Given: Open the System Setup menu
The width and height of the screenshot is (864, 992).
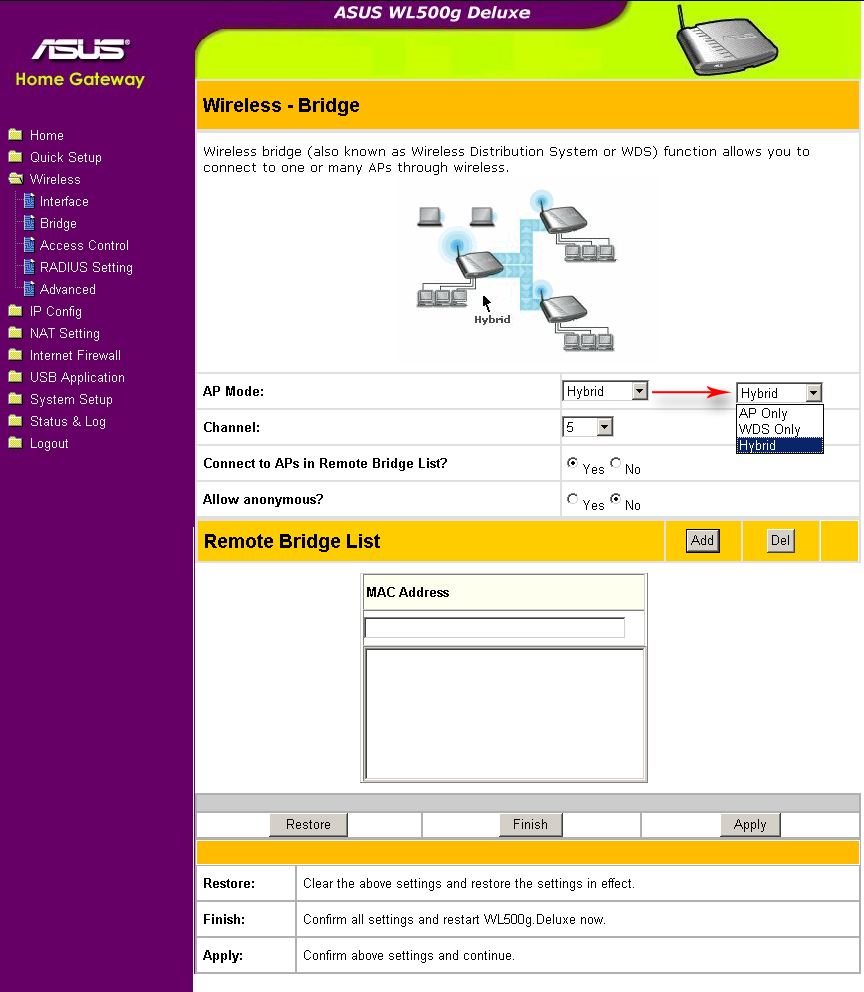Looking at the screenshot, I should [71, 400].
